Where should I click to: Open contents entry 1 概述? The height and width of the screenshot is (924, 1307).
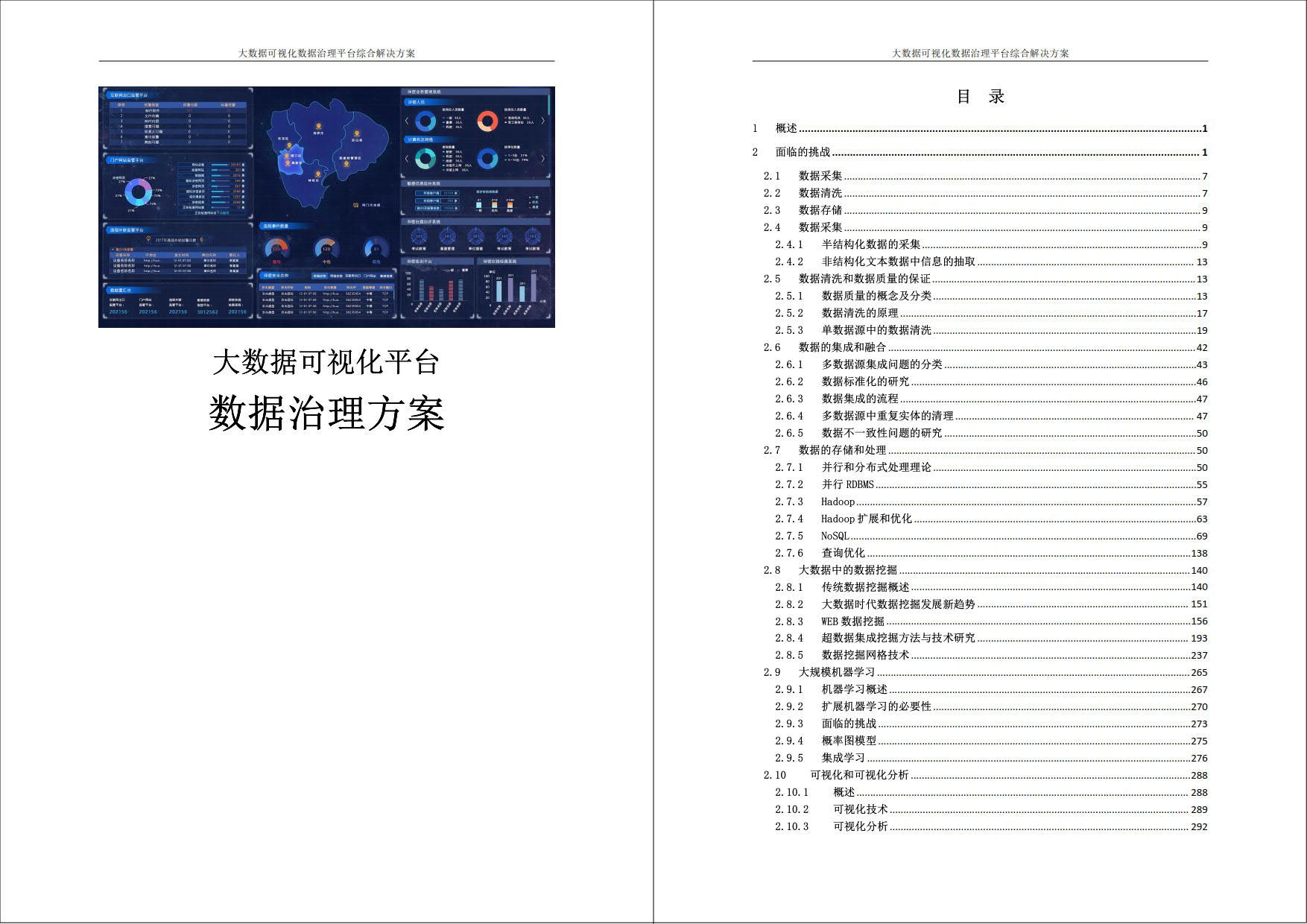(x=980, y=128)
